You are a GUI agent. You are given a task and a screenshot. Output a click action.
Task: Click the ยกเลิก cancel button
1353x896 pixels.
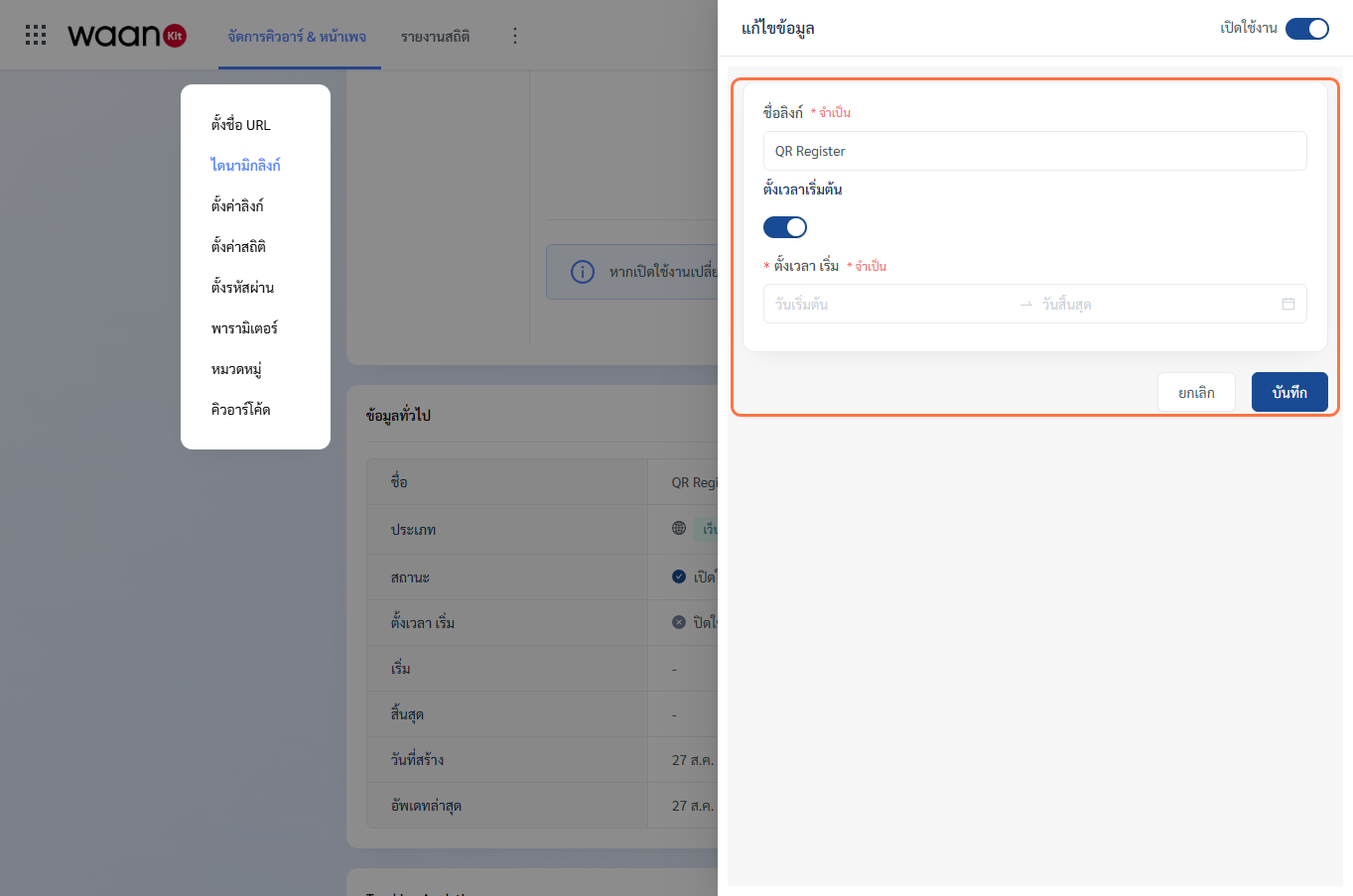(1196, 392)
